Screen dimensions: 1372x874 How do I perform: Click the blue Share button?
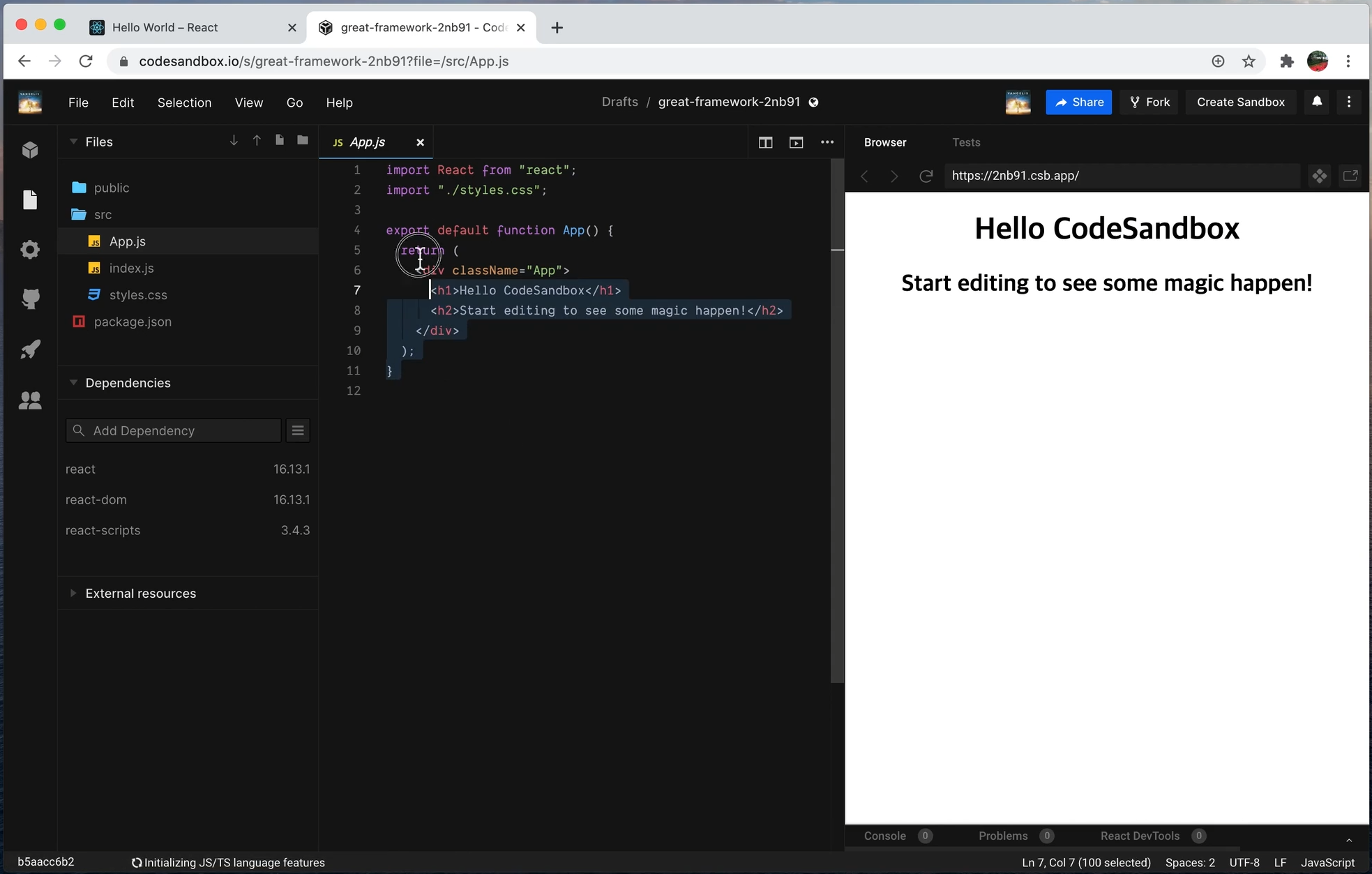click(x=1078, y=102)
